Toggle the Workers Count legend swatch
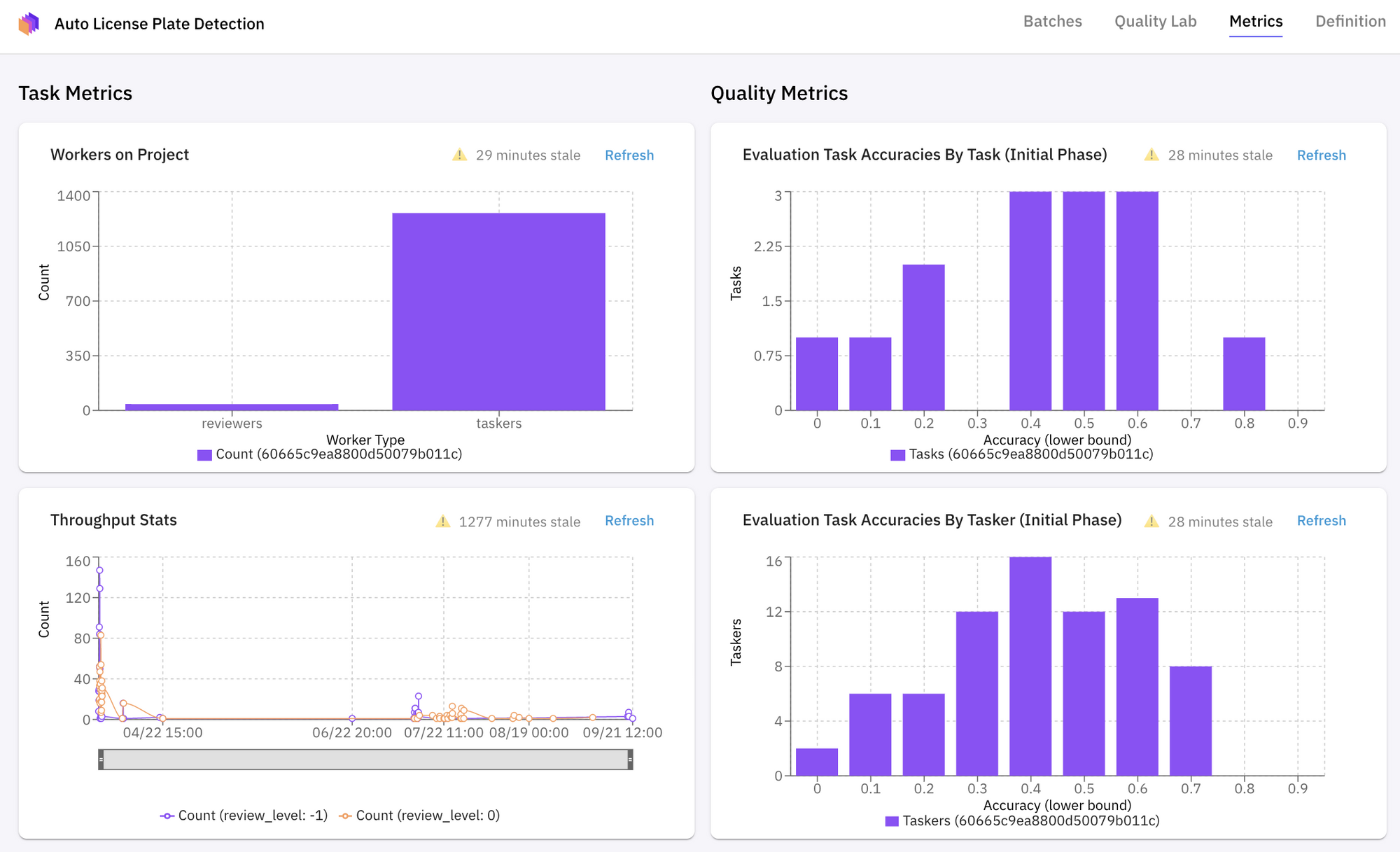 pyautogui.click(x=204, y=455)
